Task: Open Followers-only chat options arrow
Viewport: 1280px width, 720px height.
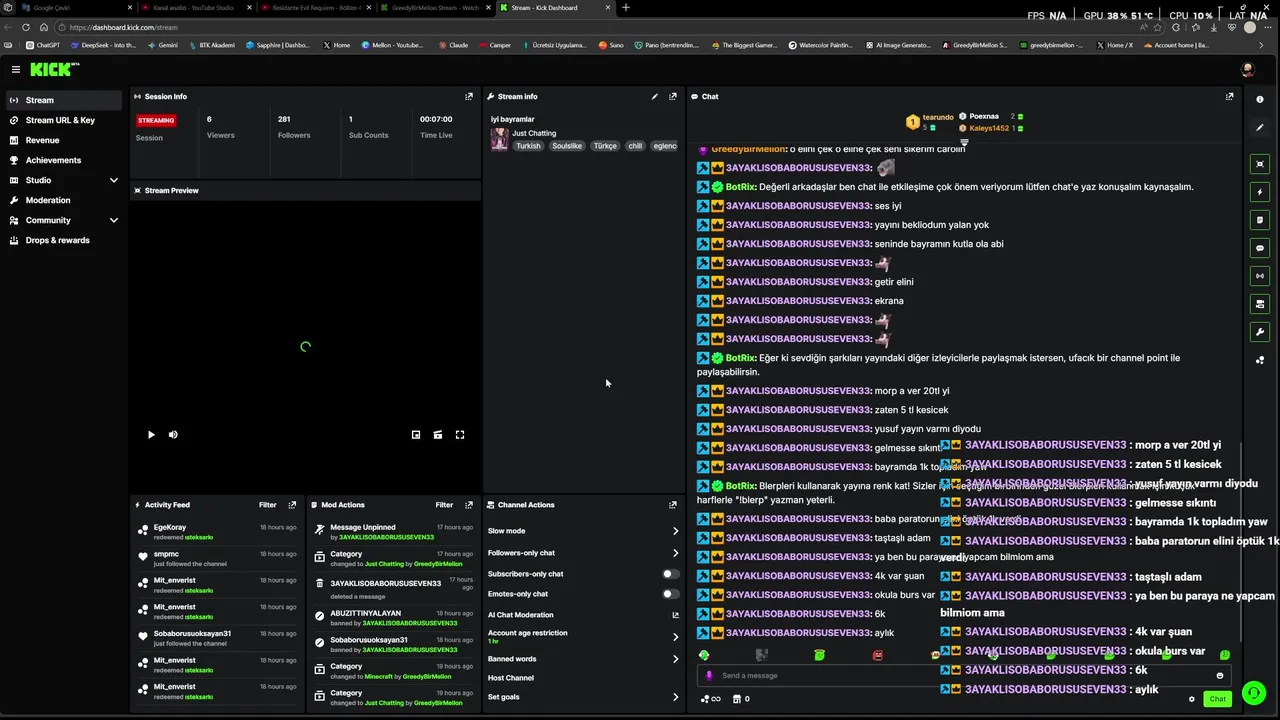Action: [x=675, y=553]
